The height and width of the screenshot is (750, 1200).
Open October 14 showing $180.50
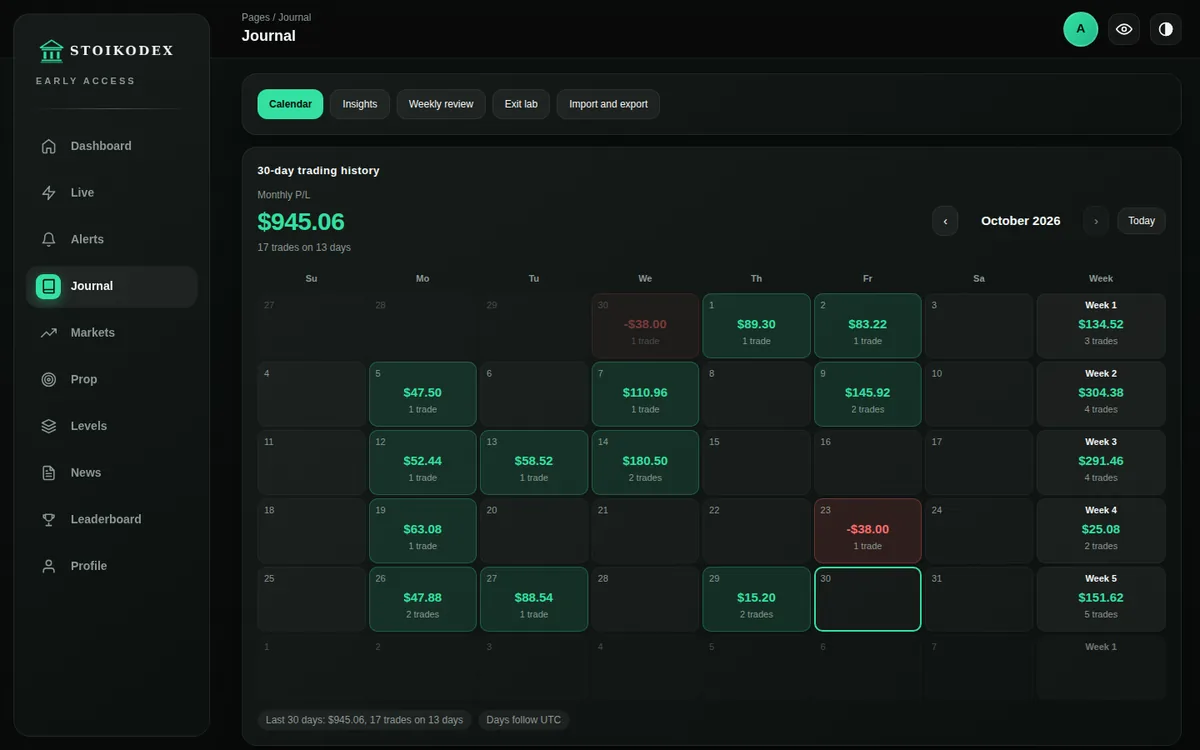[646, 462]
